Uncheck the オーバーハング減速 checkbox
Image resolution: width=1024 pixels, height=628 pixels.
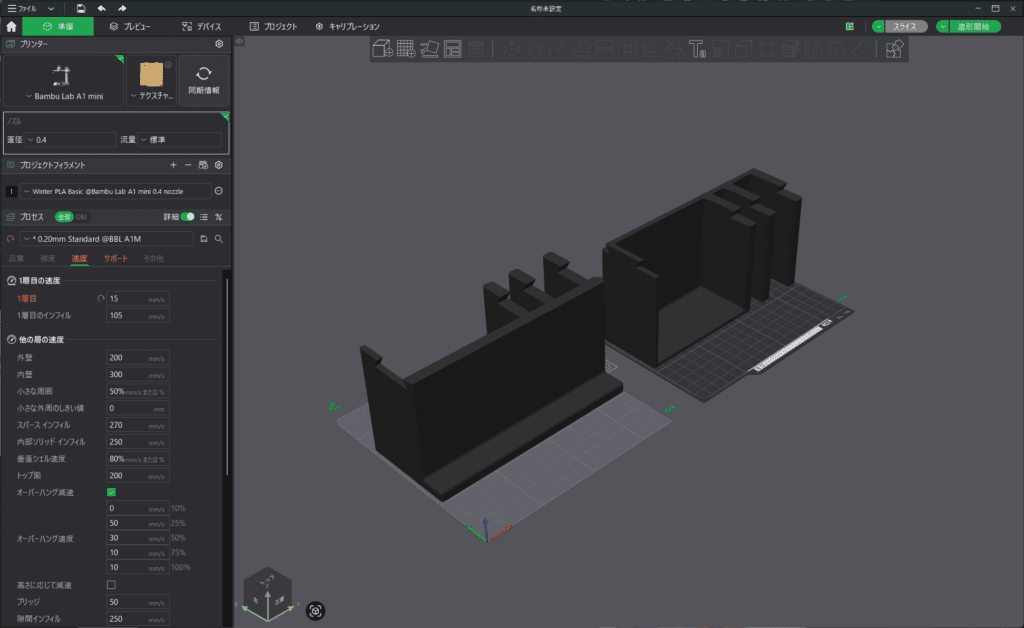point(111,492)
